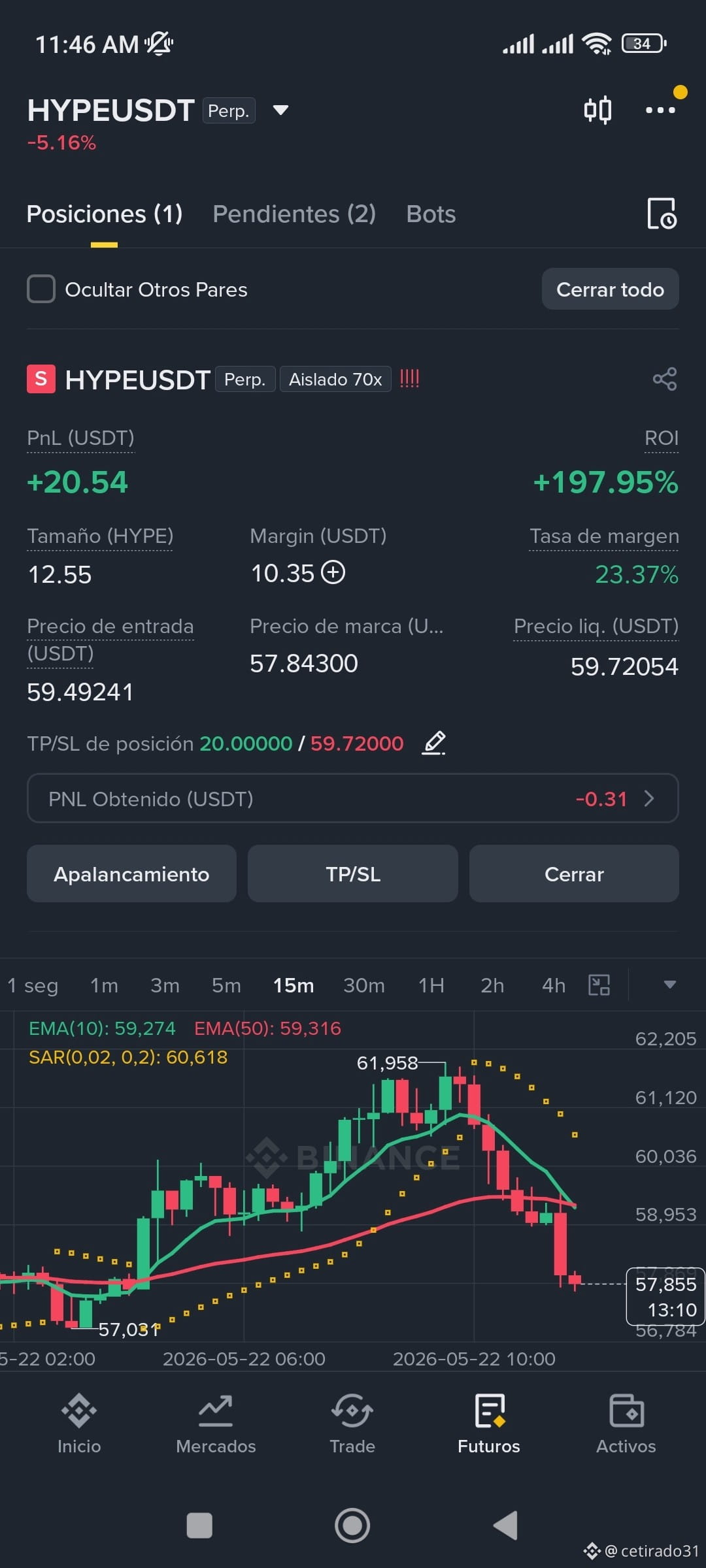Switch to the Posiciones (1) tab

point(105,214)
